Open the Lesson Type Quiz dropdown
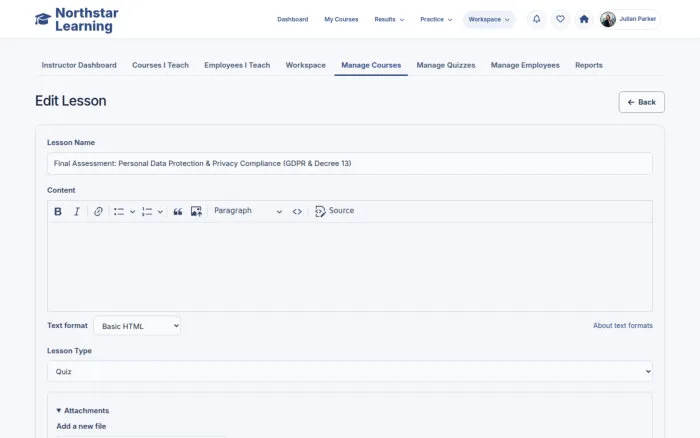The width and height of the screenshot is (700, 438). (350, 371)
